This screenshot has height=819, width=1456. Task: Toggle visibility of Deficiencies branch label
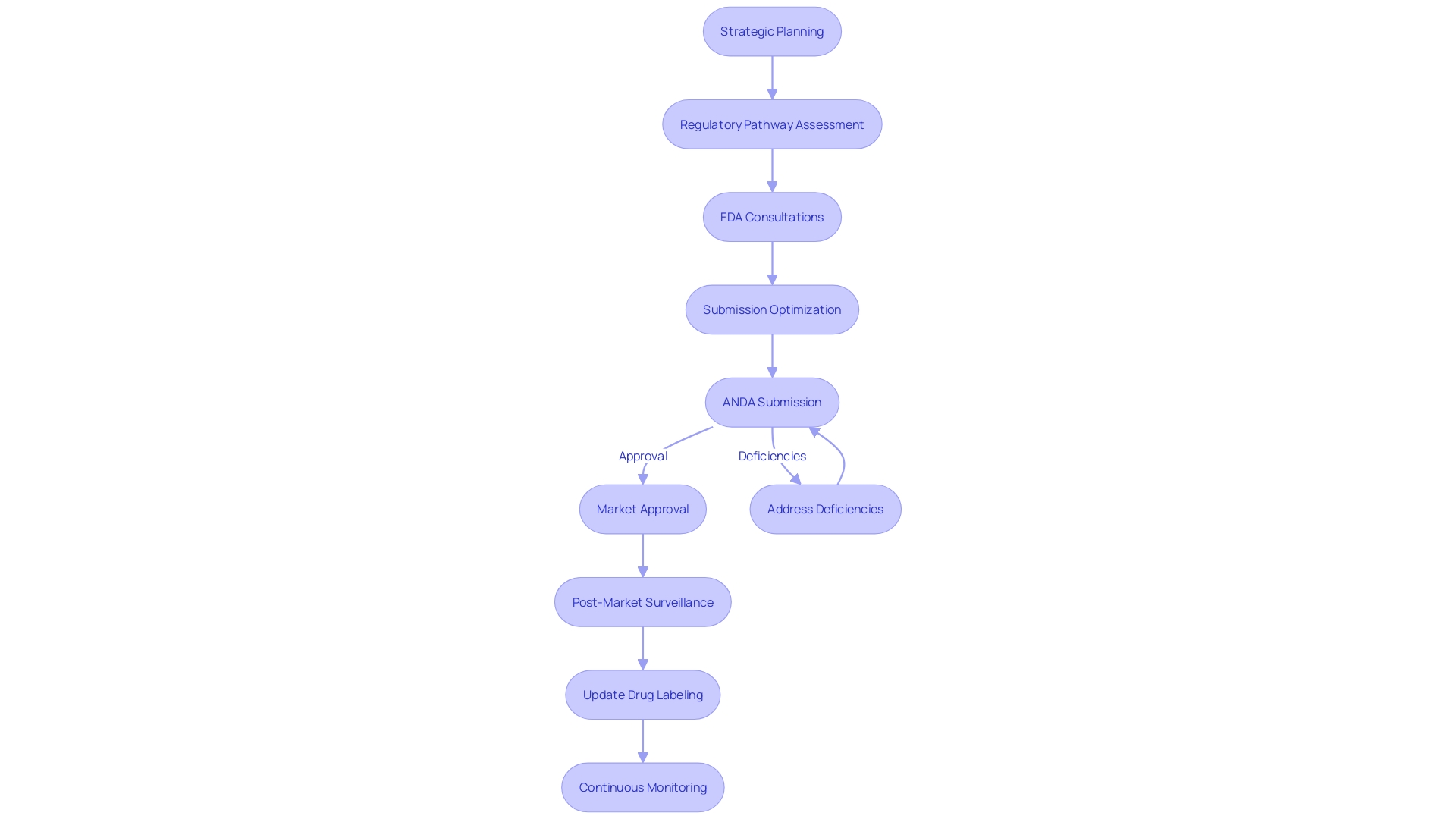(x=772, y=455)
